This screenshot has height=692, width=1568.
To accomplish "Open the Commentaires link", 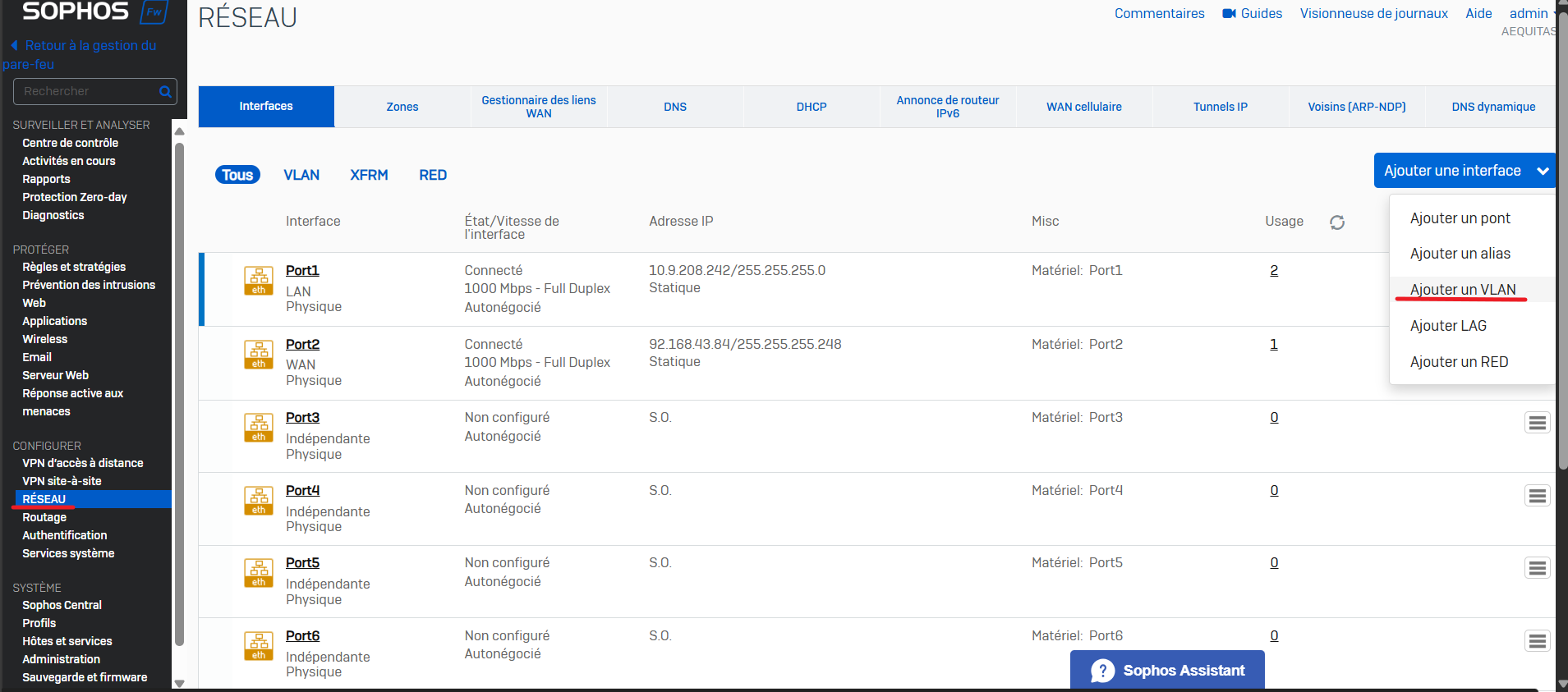I will (x=1159, y=13).
